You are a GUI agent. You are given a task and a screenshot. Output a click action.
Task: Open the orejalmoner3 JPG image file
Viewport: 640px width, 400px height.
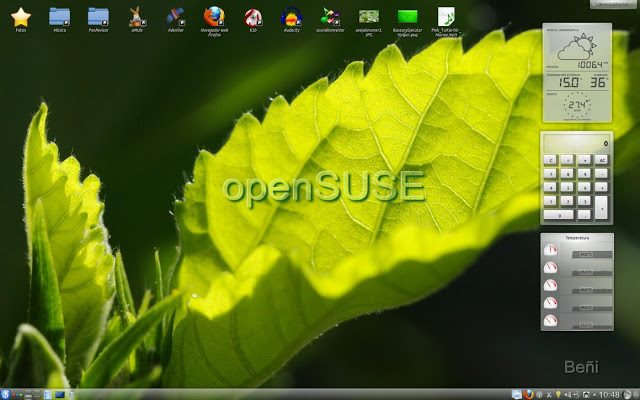pos(369,16)
